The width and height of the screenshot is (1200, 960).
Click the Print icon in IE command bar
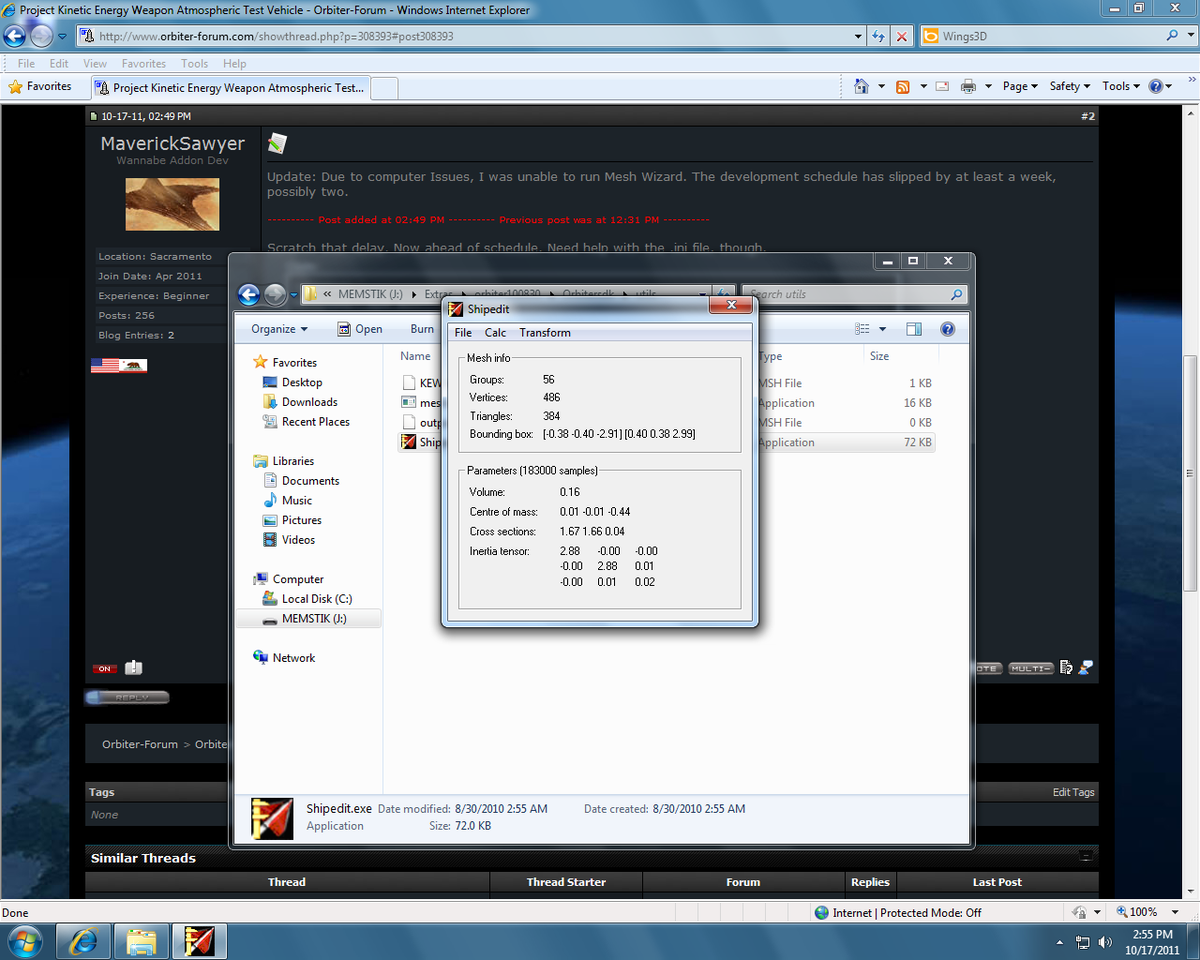968,87
